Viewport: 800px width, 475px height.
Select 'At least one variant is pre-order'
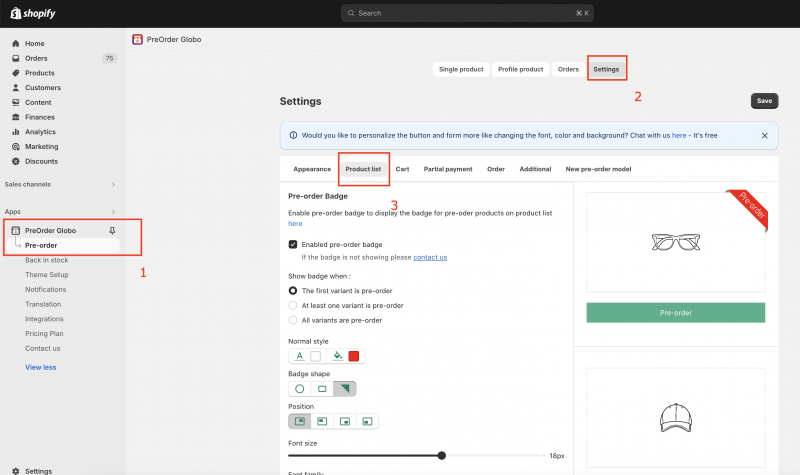293,305
